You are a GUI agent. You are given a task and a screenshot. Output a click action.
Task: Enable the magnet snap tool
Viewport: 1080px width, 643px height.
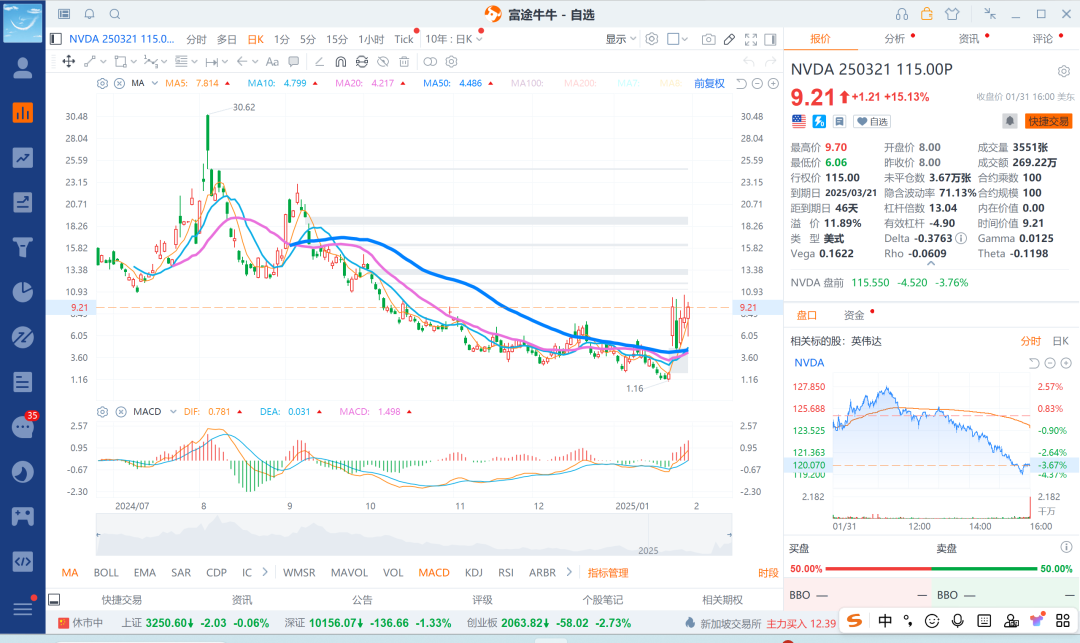click(x=340, y=61)
